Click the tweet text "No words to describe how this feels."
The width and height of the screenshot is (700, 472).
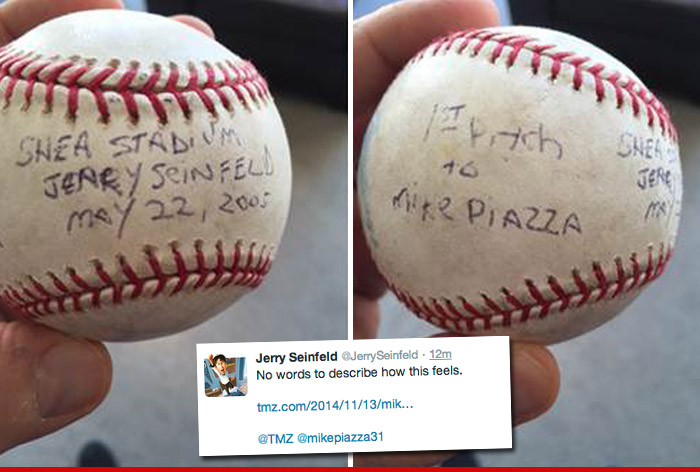(359, 372)
